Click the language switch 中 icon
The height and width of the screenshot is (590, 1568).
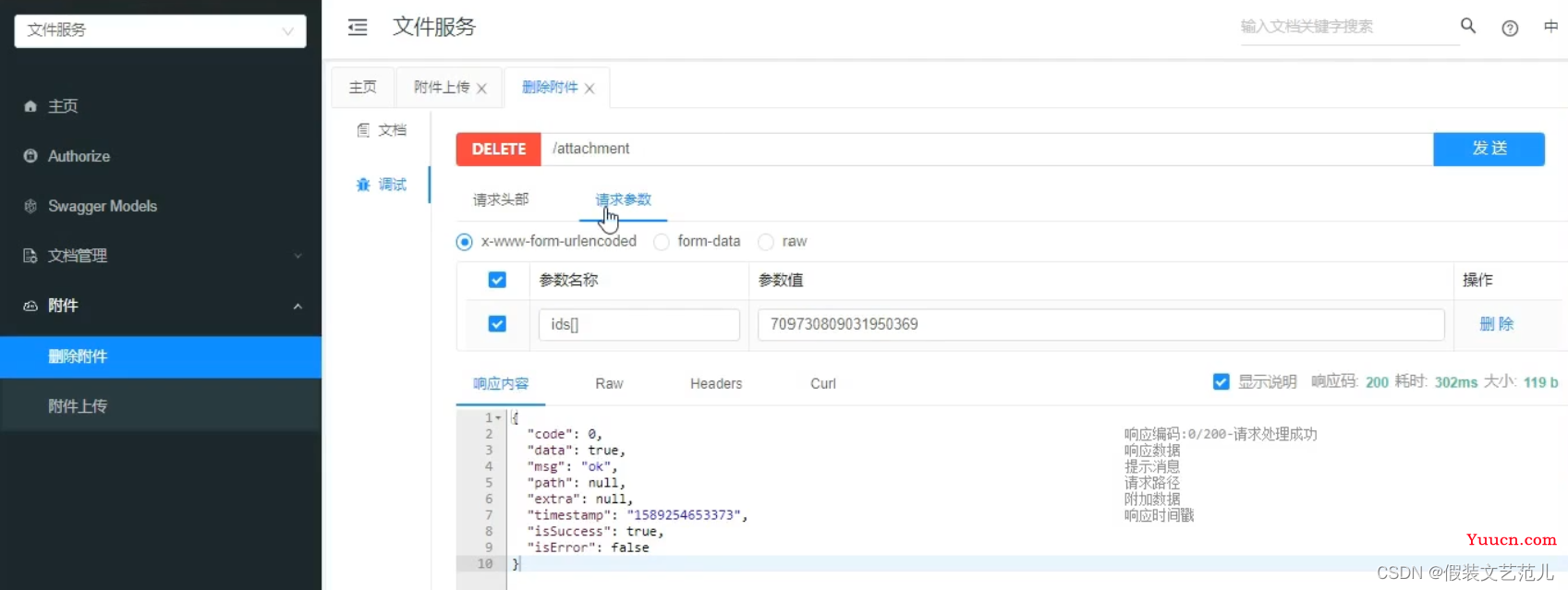click(1550, 27)
